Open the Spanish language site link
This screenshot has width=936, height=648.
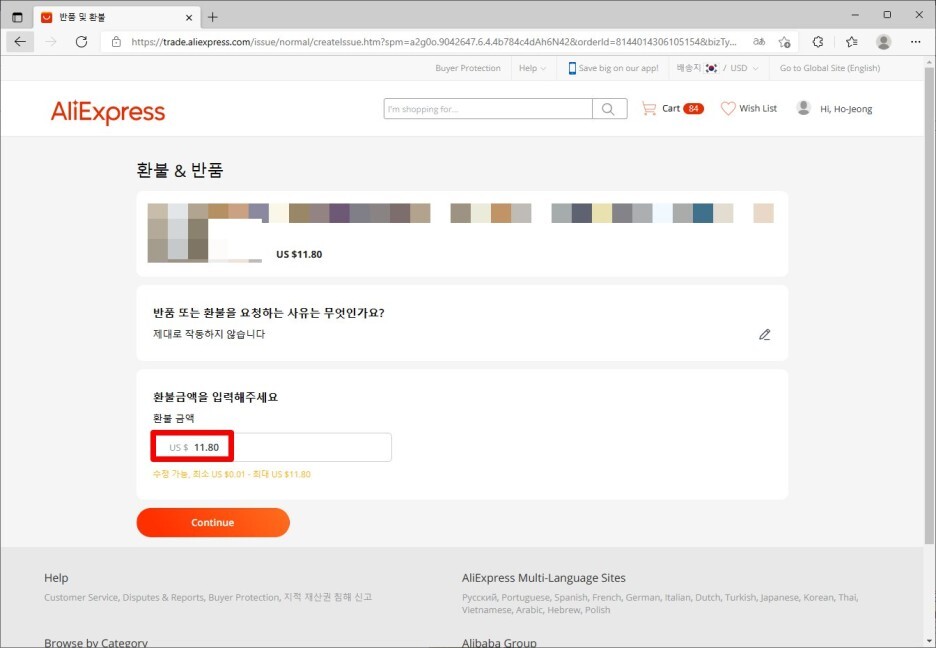[x=571, y=597]
